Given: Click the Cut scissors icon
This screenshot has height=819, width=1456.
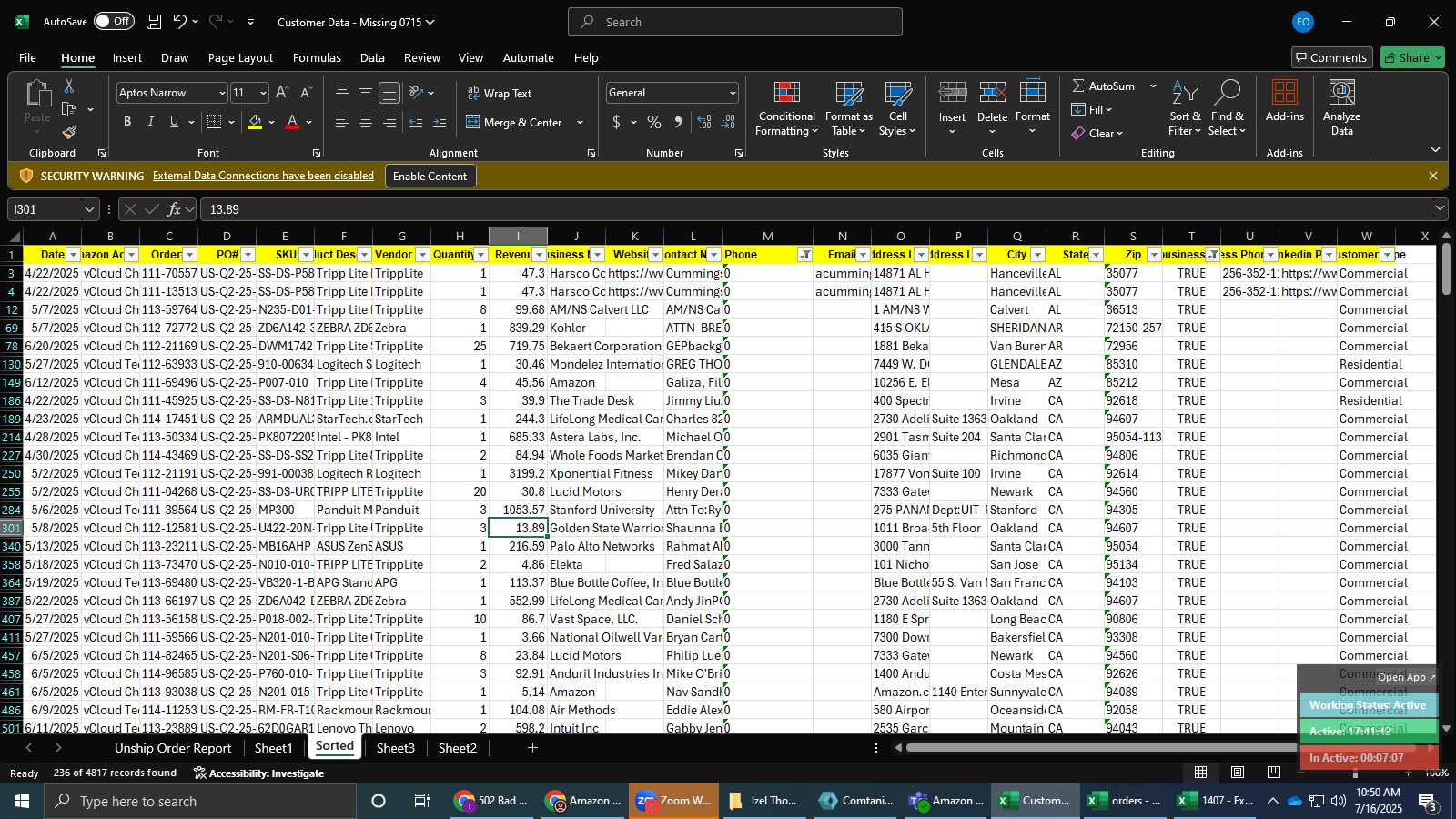Looking at the screenshot, I should coord(69,86).
